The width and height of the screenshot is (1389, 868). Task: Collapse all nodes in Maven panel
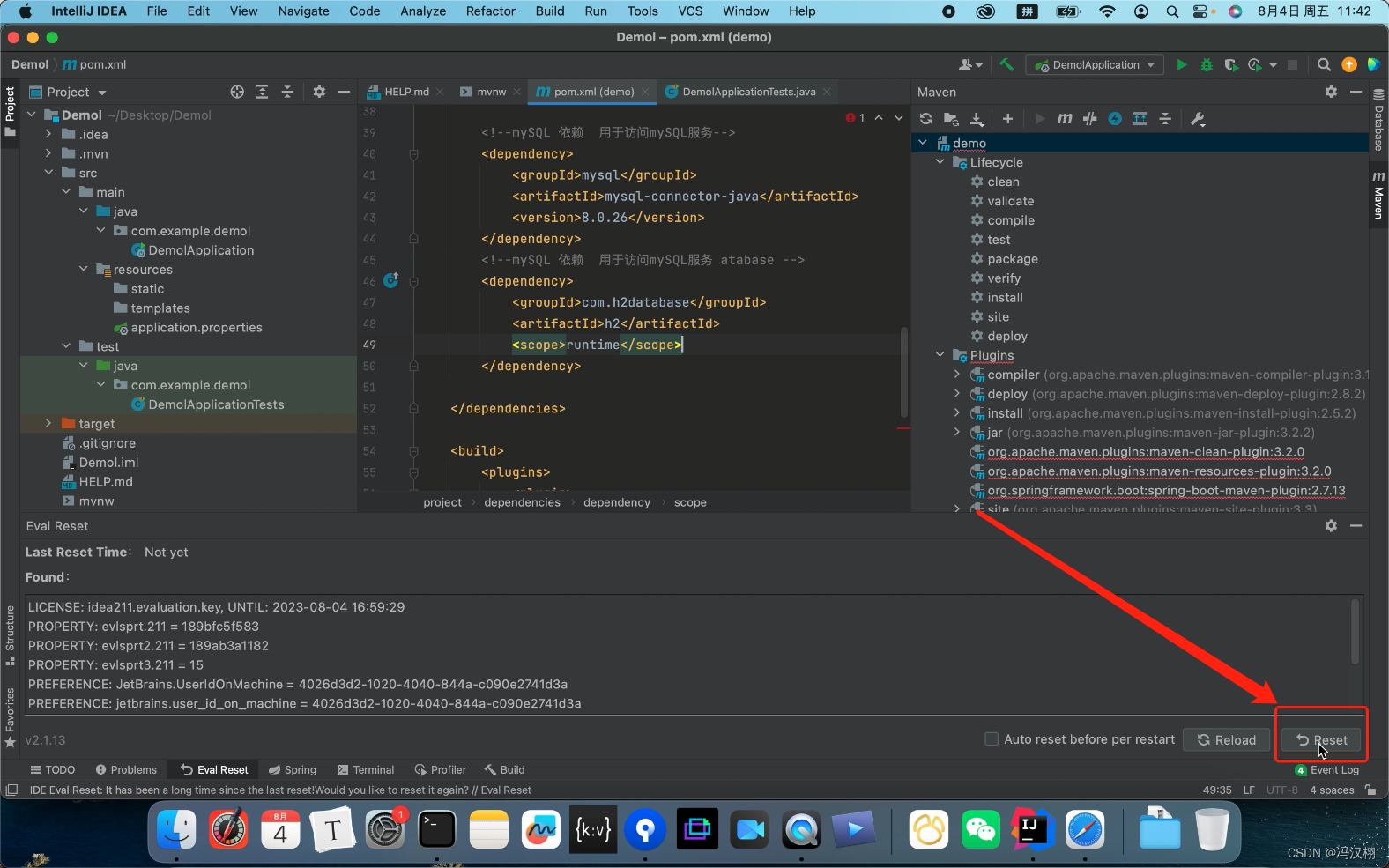[x=1165, y=119]
